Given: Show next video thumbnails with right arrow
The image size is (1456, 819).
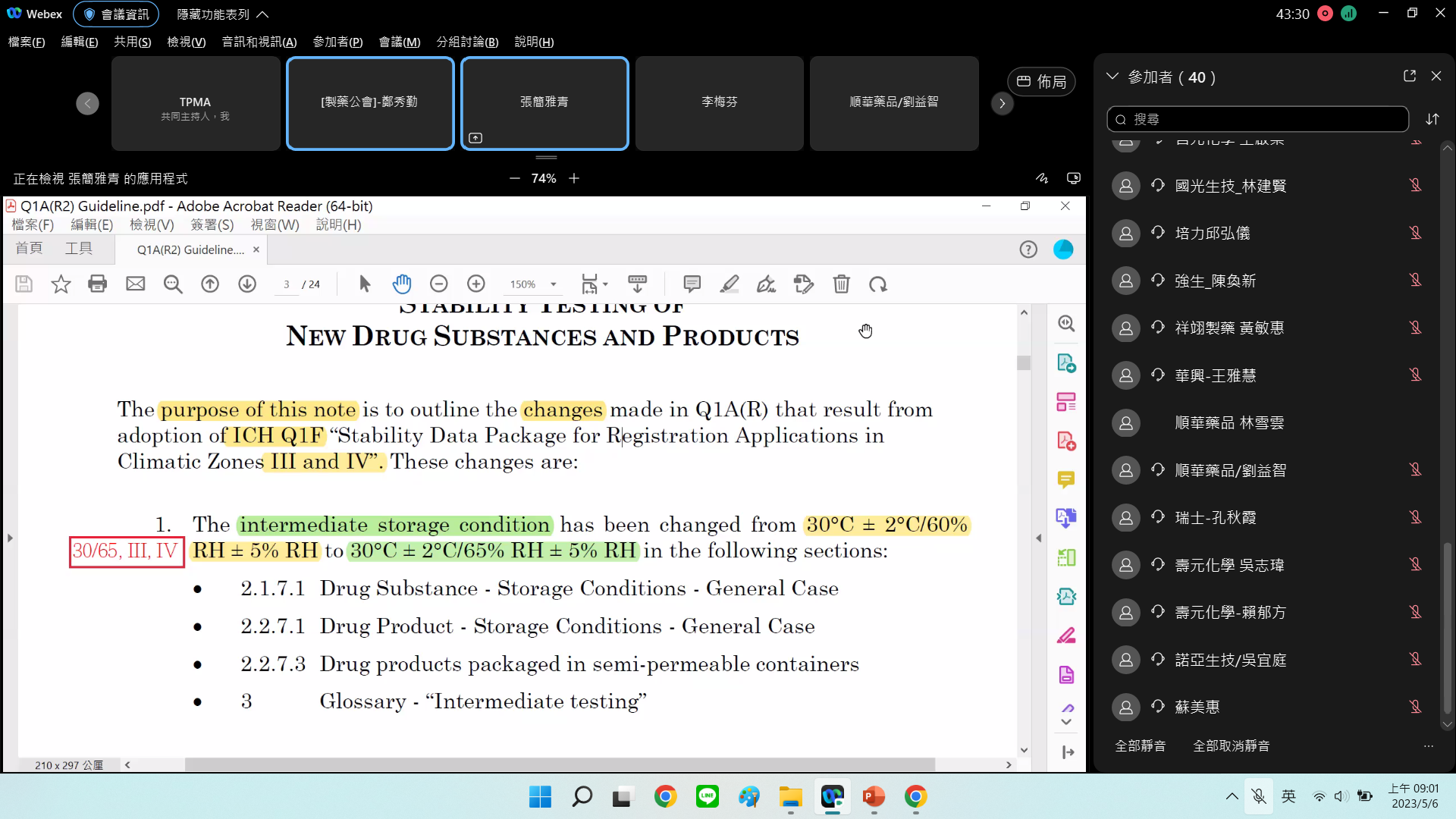Looking at the screenshot, I should 1003,103.
